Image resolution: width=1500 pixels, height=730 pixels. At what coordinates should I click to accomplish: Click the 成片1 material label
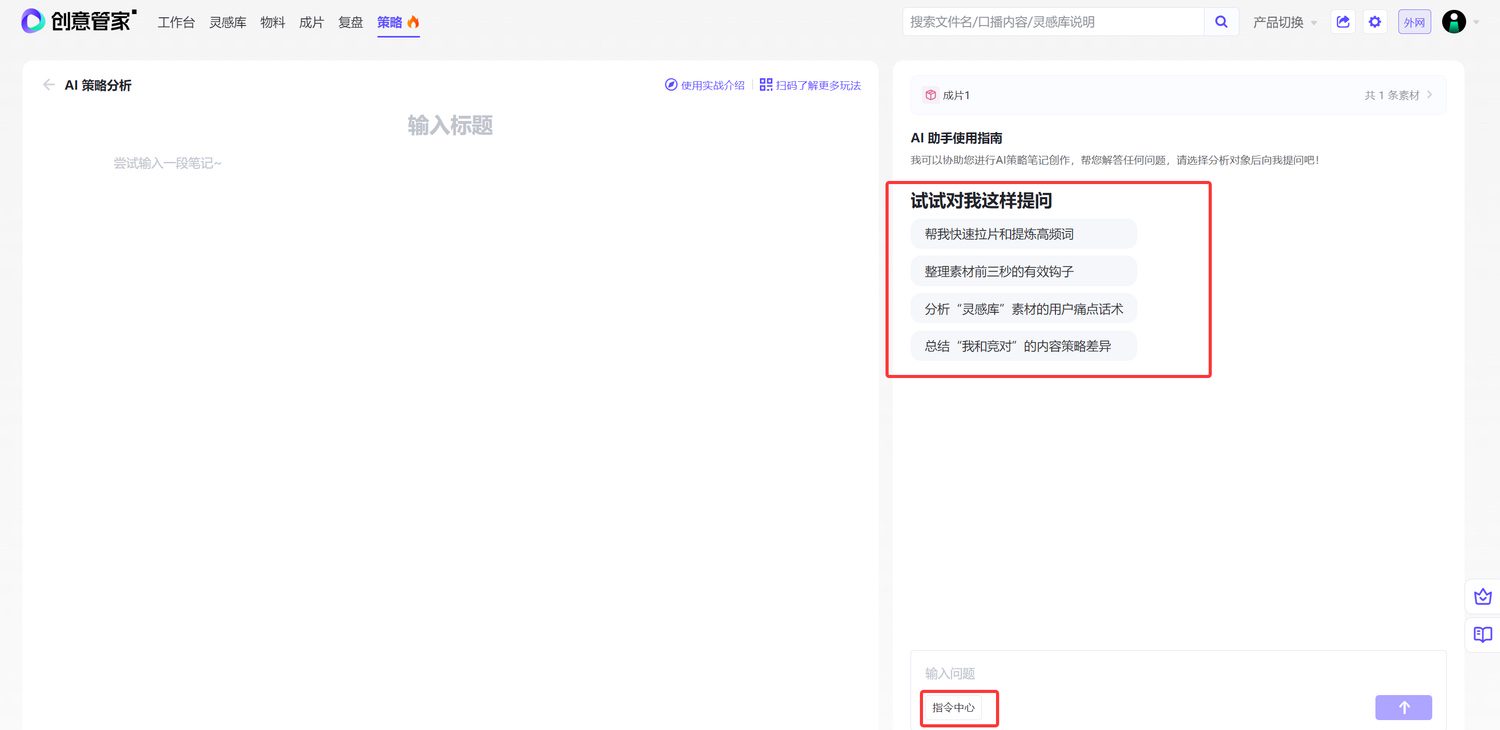[956, 95]
